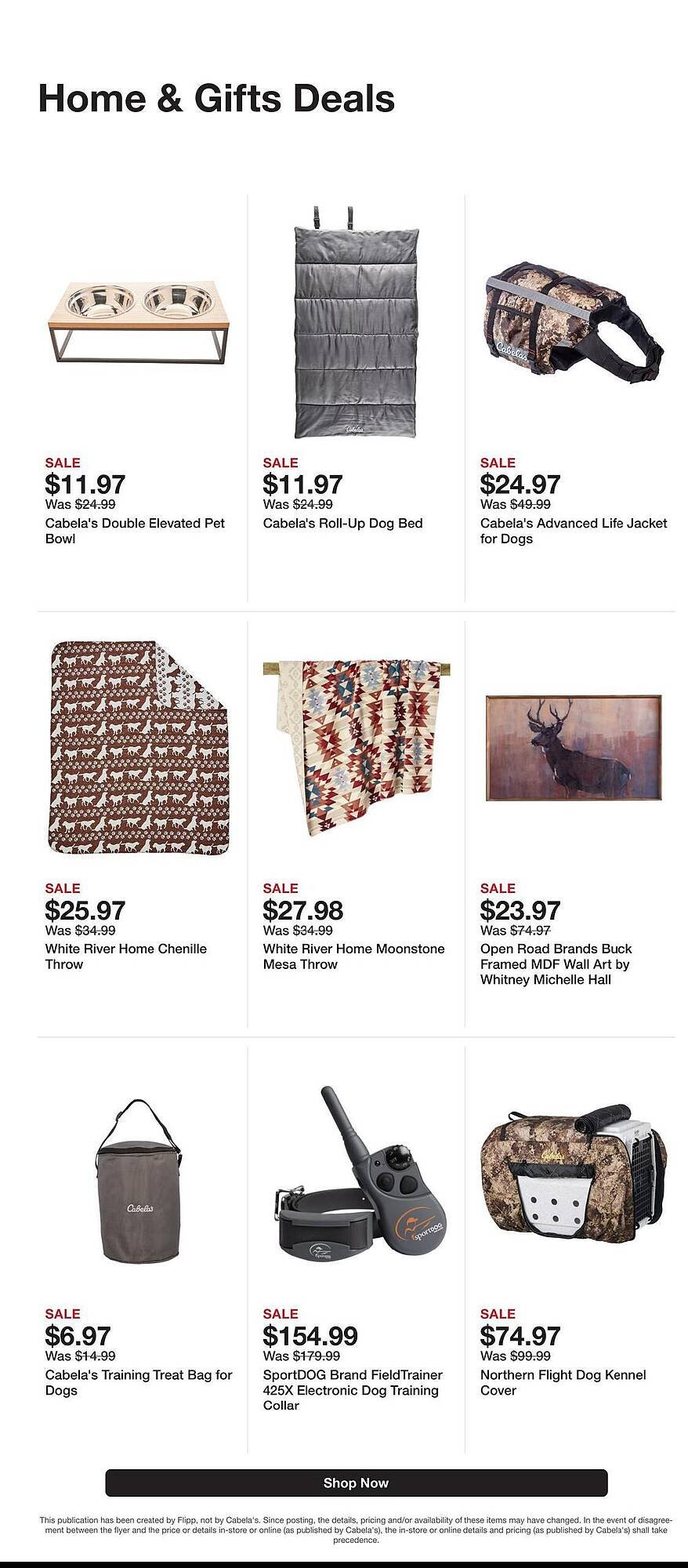Click Cabela's Training Treat Bag for Dogs

click(139, 1382)
